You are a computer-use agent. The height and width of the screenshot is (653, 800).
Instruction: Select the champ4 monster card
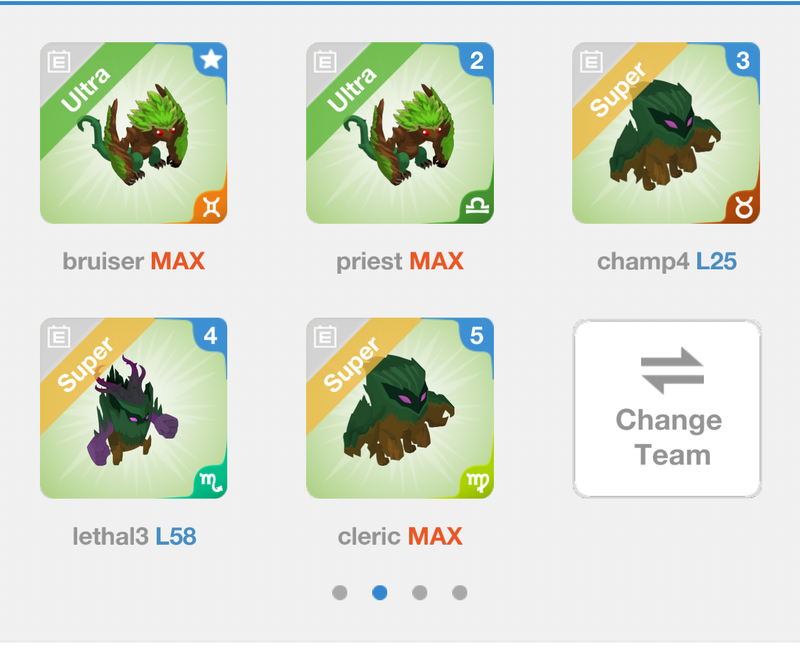(666, 133)
